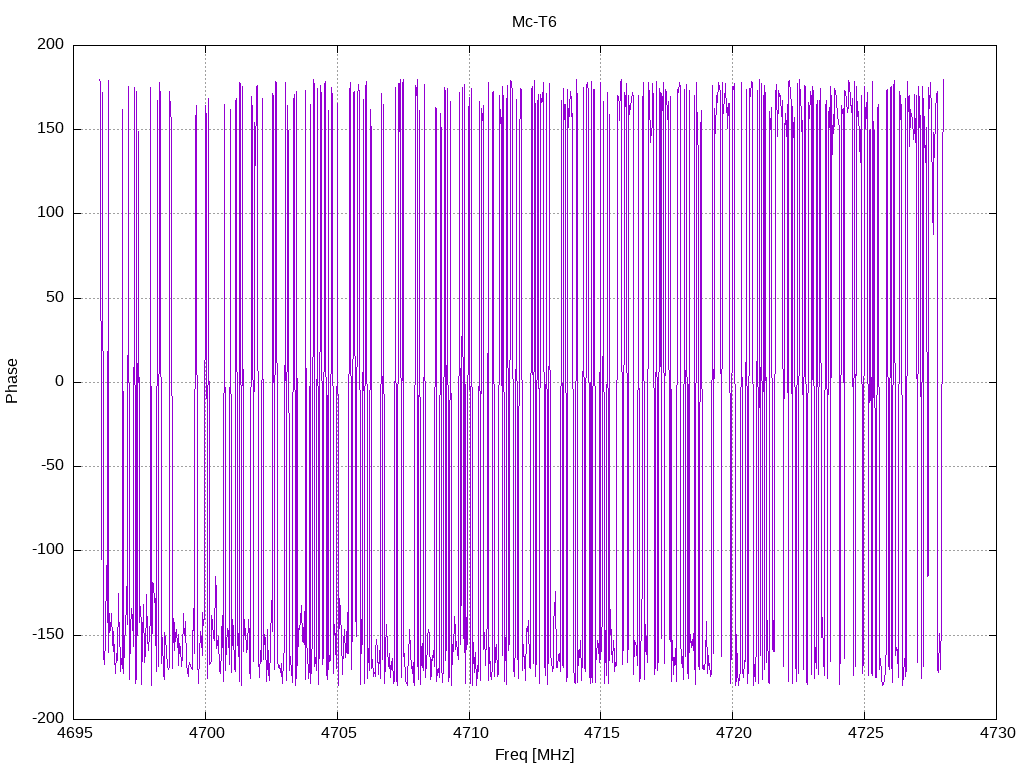Image resolution: width=1024 pixels, height=768 pixels.
Task: Click the 4700 x-axis tick label
Action: [206, 733]
